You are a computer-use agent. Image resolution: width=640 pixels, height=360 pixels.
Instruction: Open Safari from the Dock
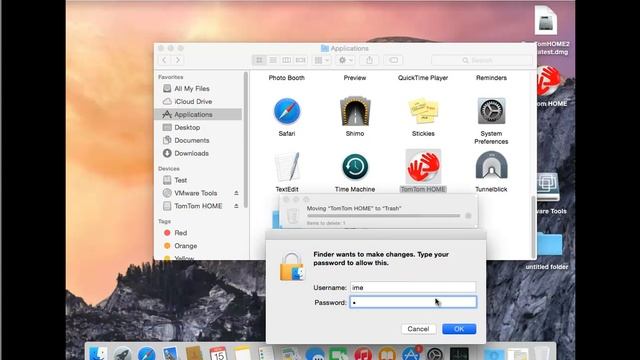pyautogui.click(x=146, y=353)
